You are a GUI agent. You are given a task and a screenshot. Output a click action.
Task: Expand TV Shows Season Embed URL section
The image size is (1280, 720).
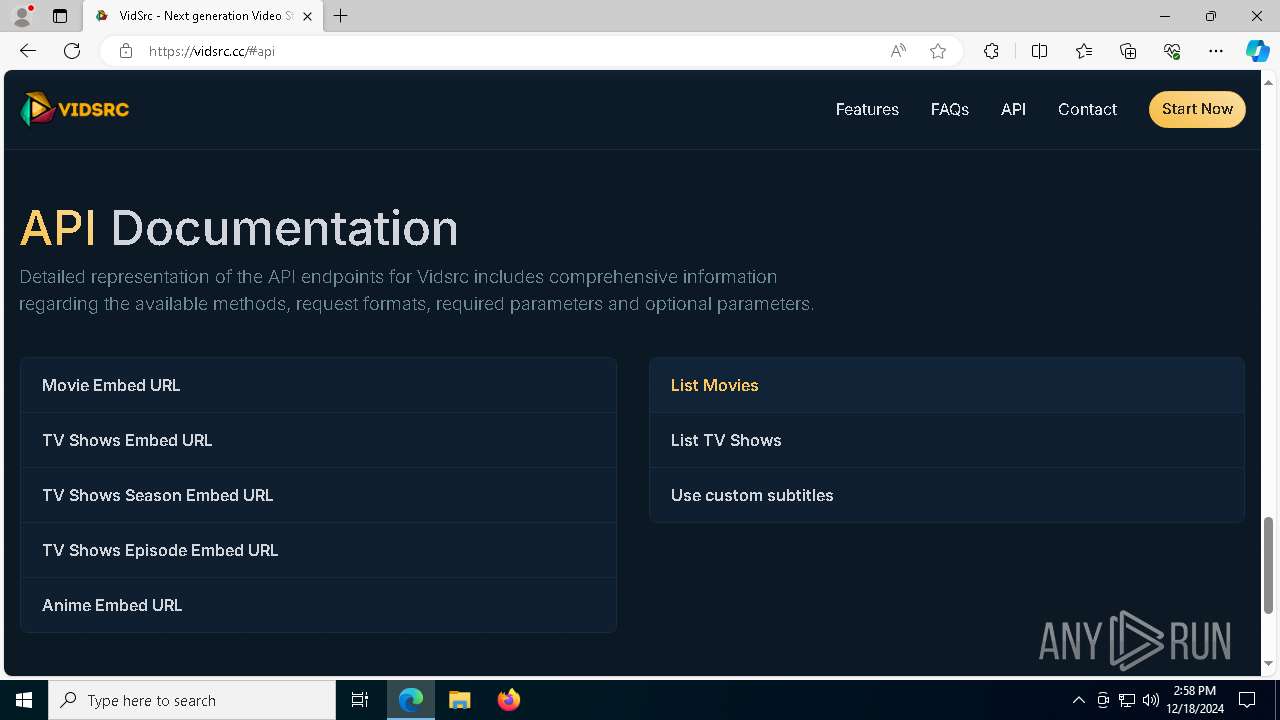pyautogui.click(x=318, y=495)
